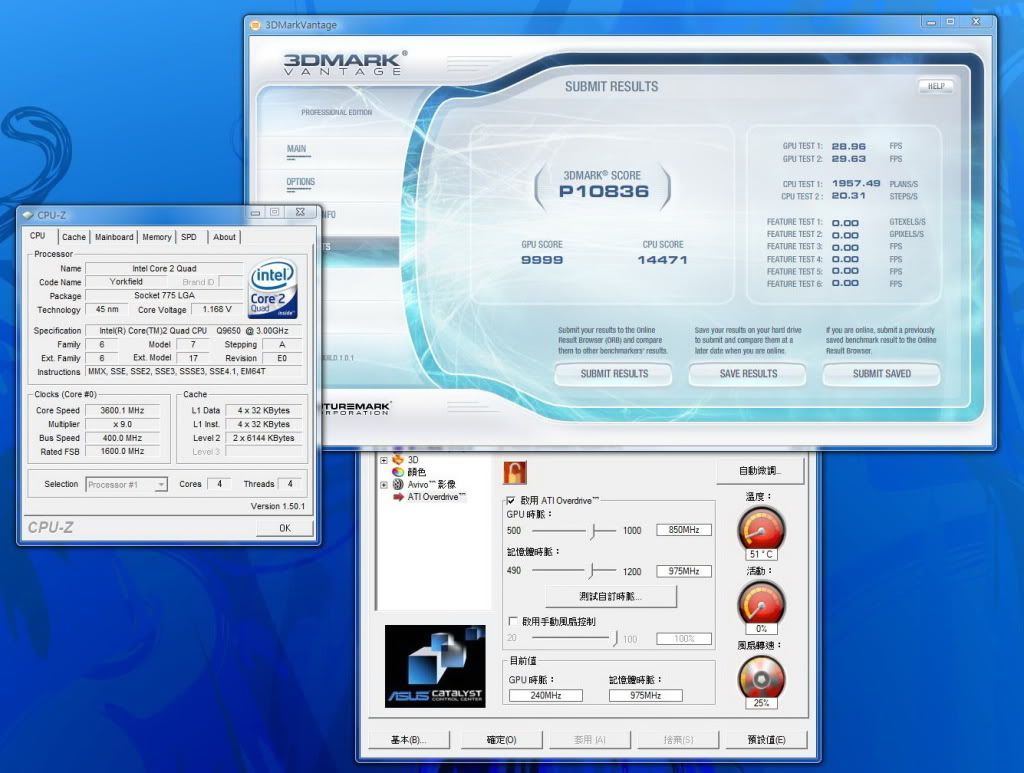Select the CPU tab in CPU-Z
1024x773 pixels.
(38, 236)
